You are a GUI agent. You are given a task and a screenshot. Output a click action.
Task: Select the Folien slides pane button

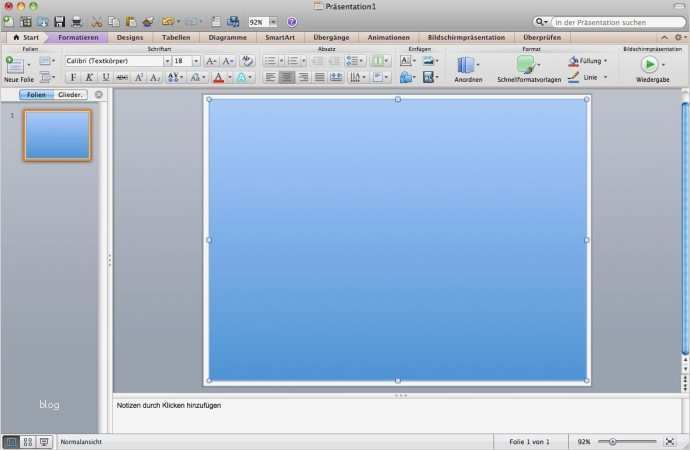(x=36, y=95)
